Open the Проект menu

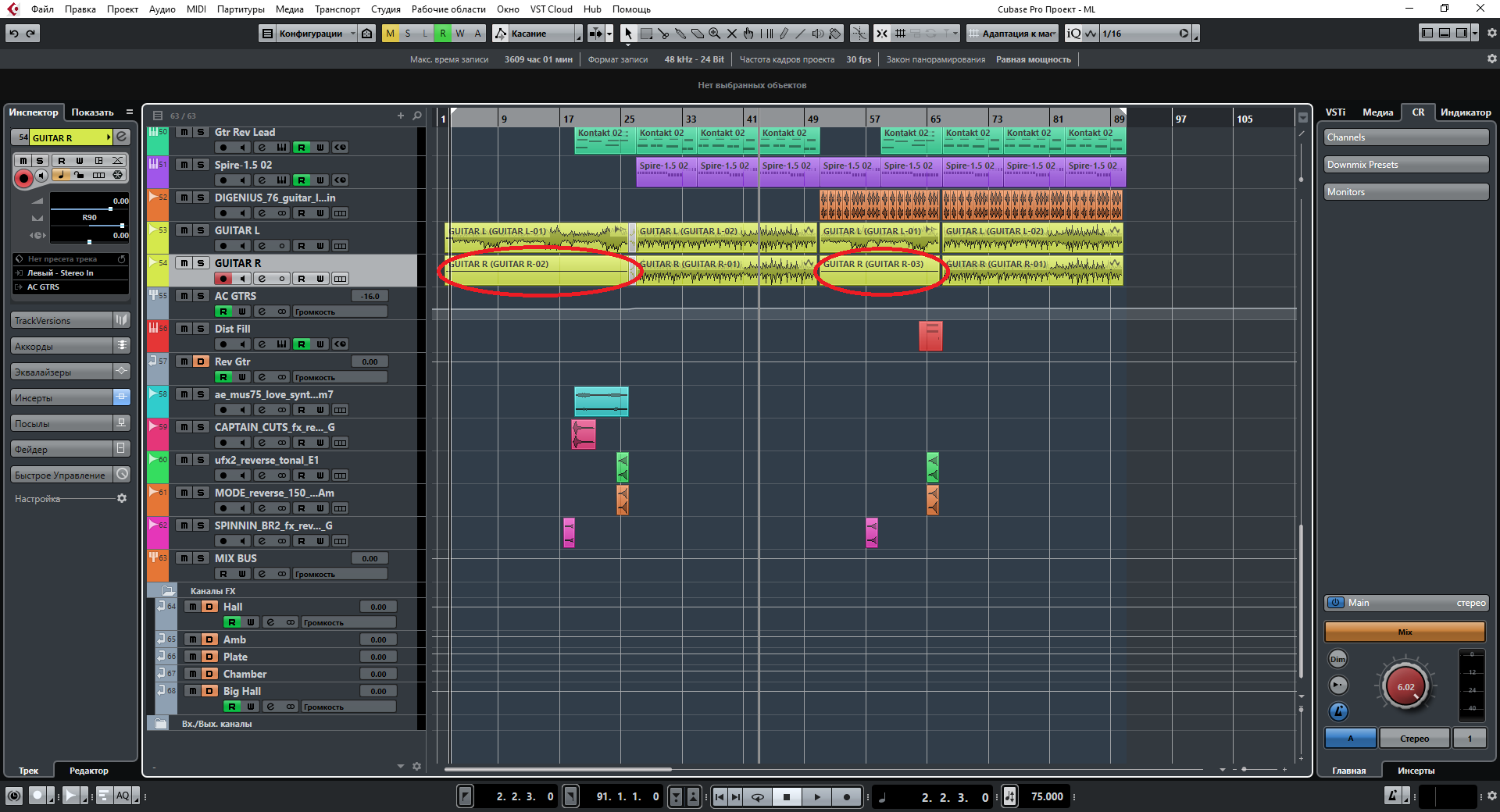click(123, 9)
